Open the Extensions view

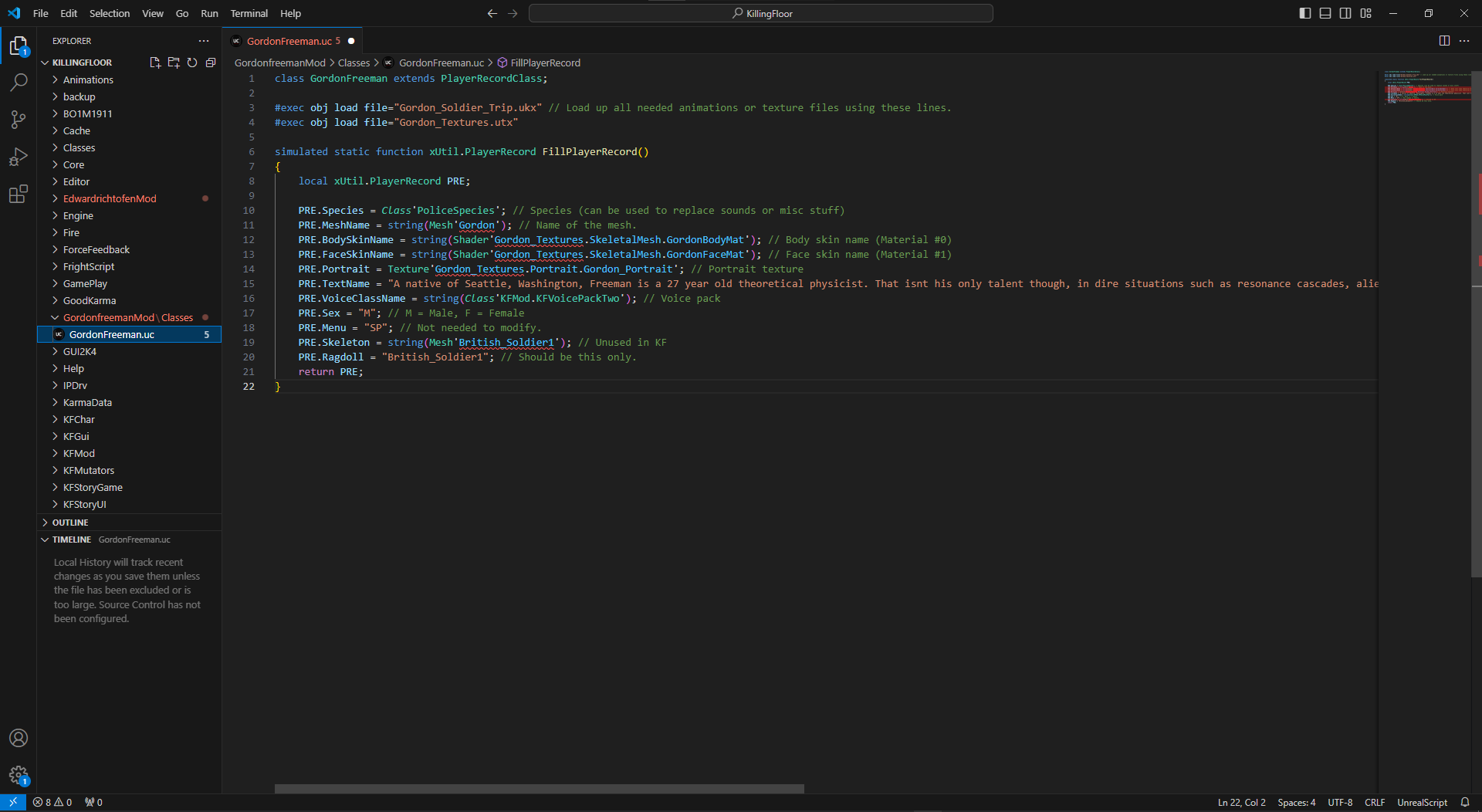click(x=19, y=194)
